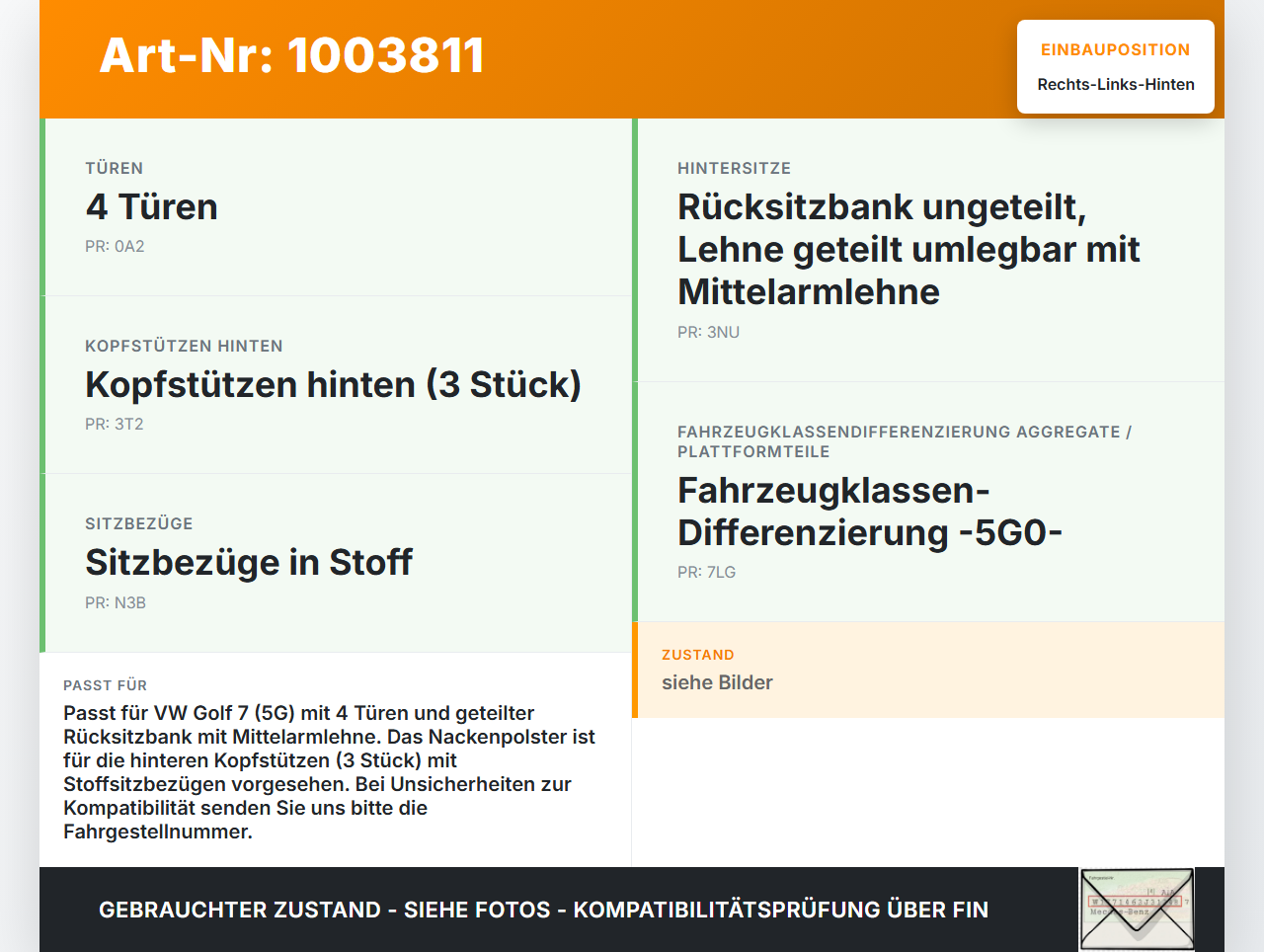This screenshot has width=1264, height=952.
Task: Select Kopfstützen hinten (3 Stück) card
Action: [336, 385]
